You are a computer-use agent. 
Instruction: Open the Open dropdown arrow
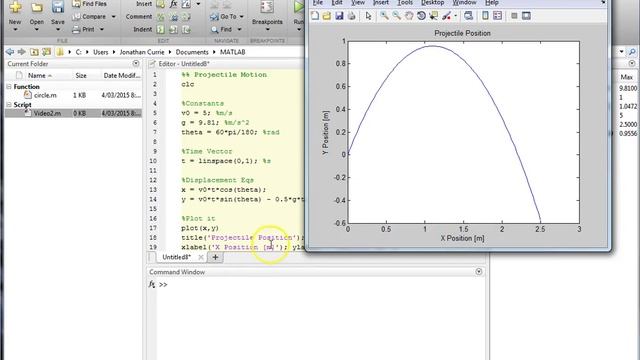tap(36, 30)
